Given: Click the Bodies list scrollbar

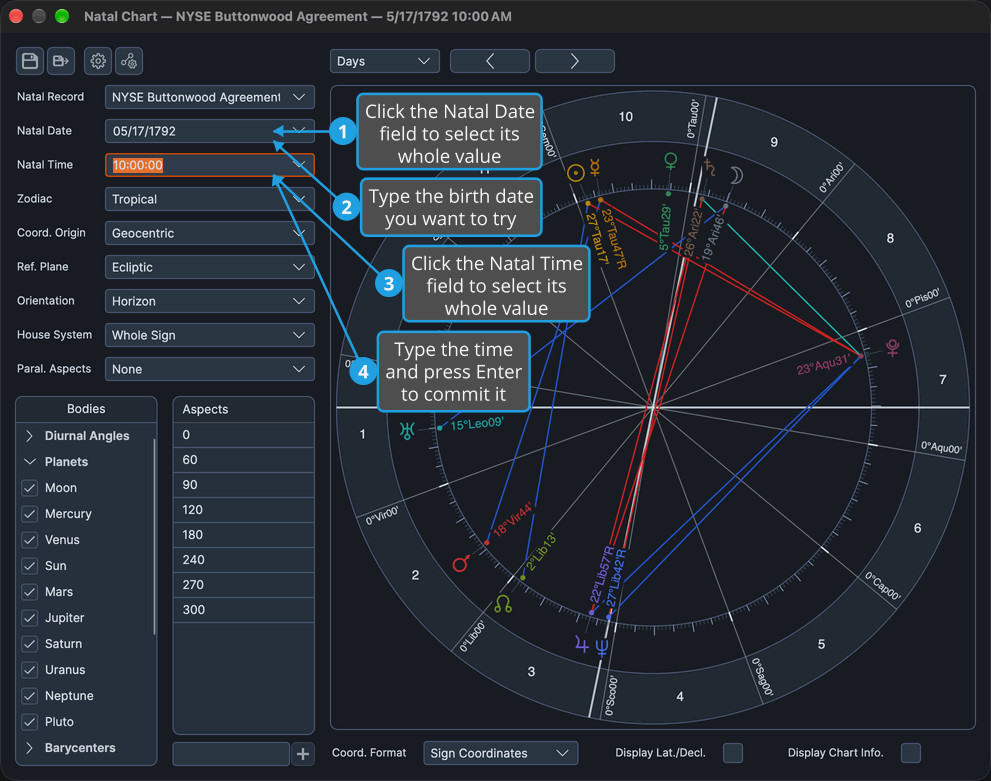Looking at the screenshot, I should (x=154, y=537).
